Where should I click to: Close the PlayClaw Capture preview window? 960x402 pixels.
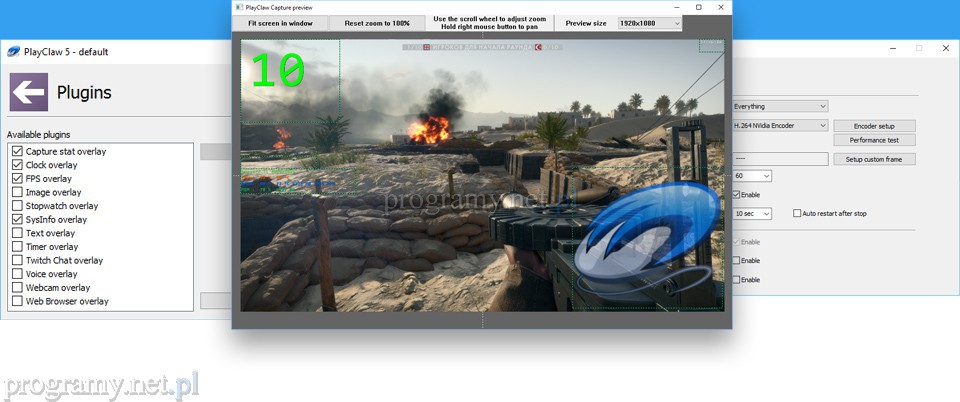click(722, 7)
